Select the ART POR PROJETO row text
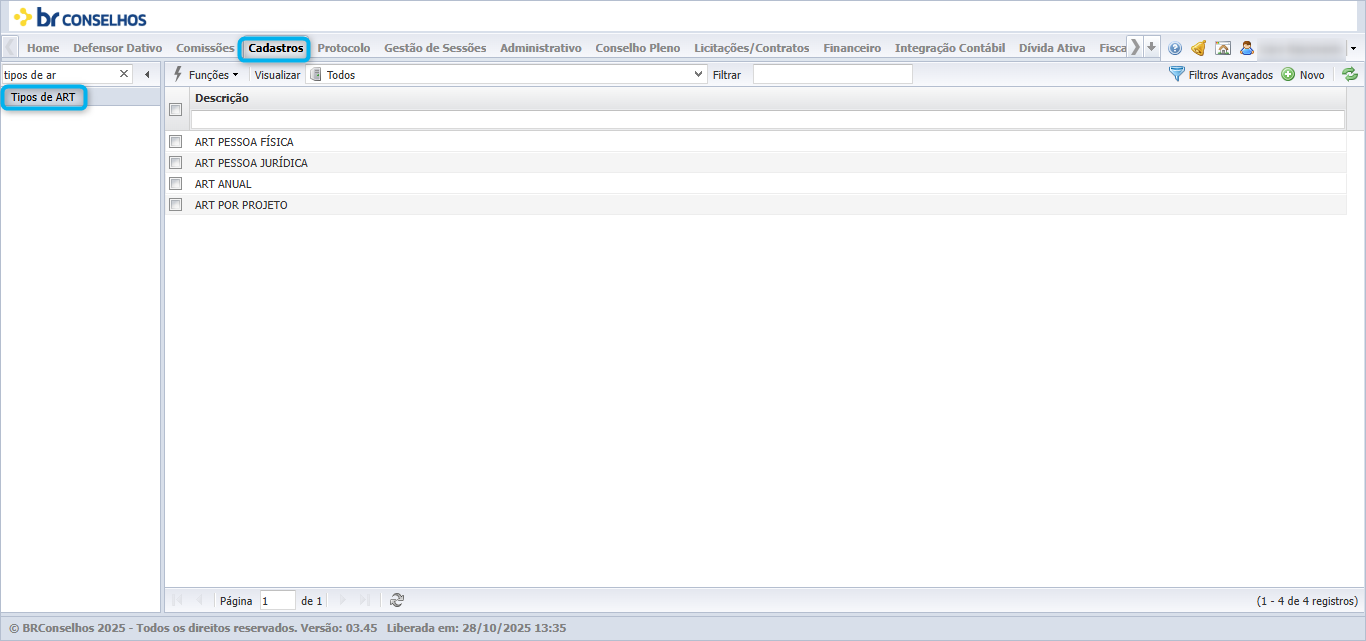 pyautogui.click(x=241, y=205)
